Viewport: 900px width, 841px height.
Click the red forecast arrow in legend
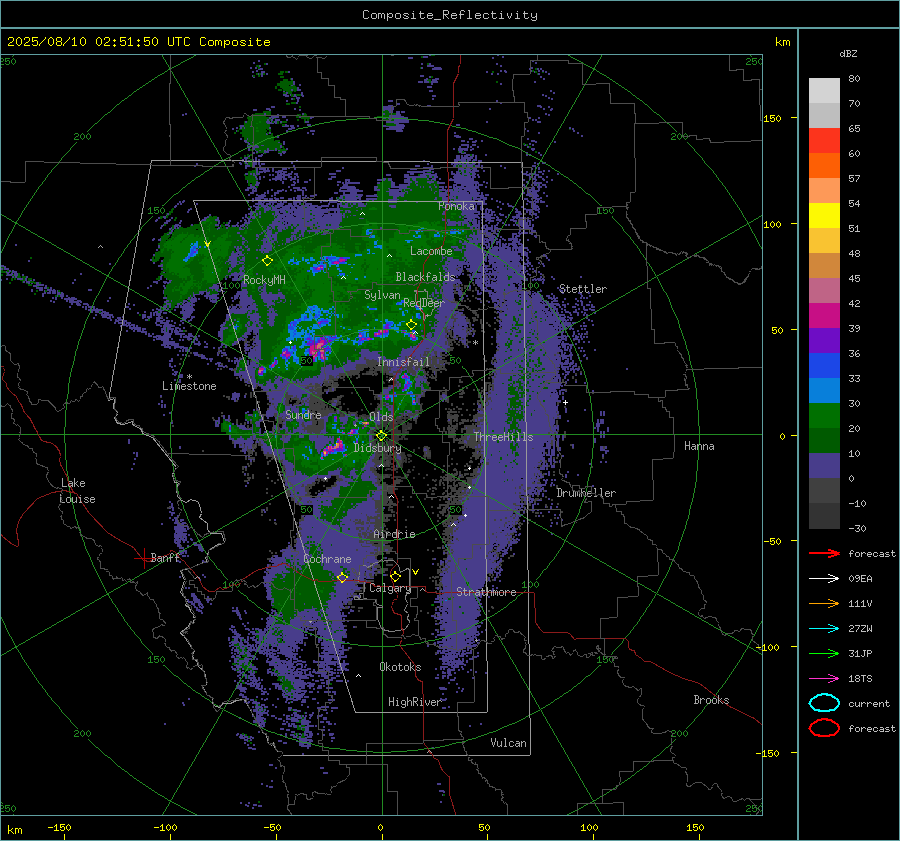pos(824,553)
